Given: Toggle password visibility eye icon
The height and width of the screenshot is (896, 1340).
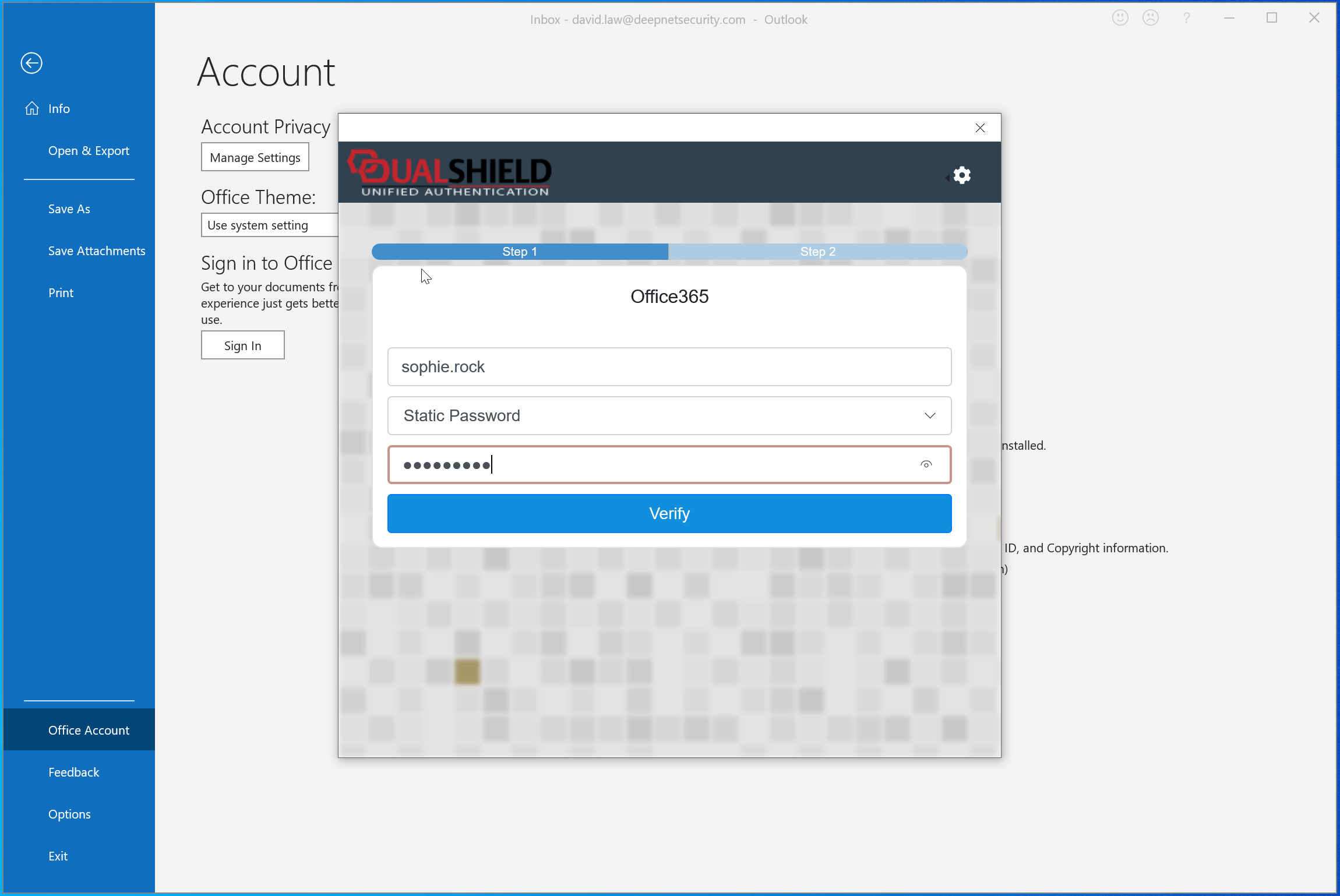Looking at the screenshot, I should [x=926, y=464].
